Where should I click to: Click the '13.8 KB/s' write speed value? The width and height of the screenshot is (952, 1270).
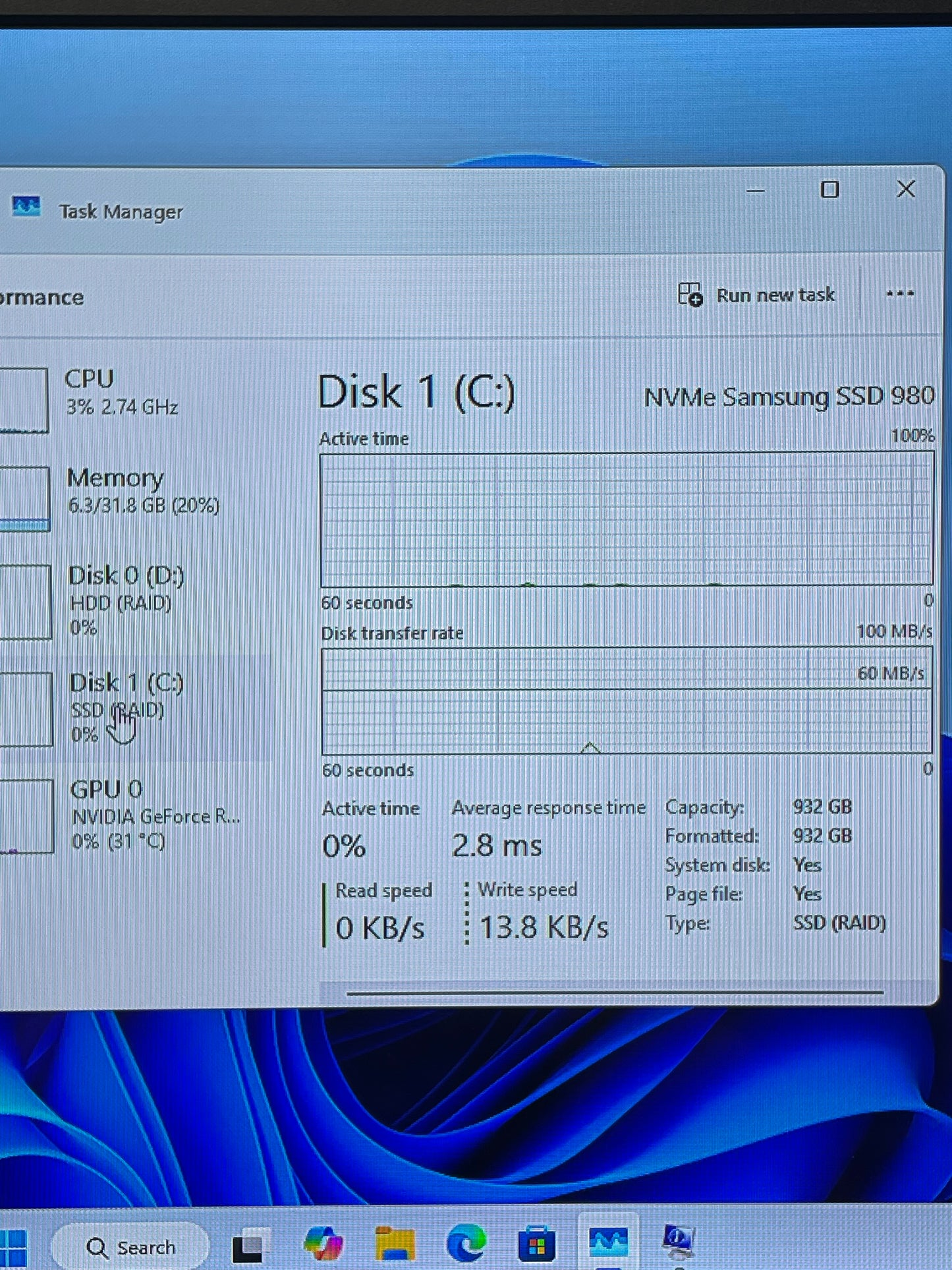point(544,927)
